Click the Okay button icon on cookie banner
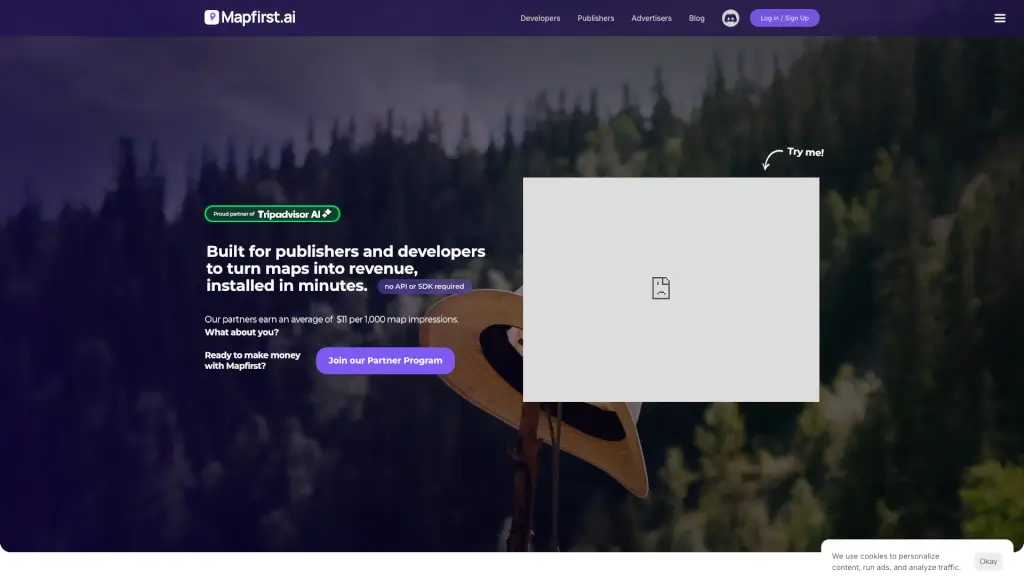The height and width of the screenshot is (576, 1024). pyautogui.click(x=988, y=561)
